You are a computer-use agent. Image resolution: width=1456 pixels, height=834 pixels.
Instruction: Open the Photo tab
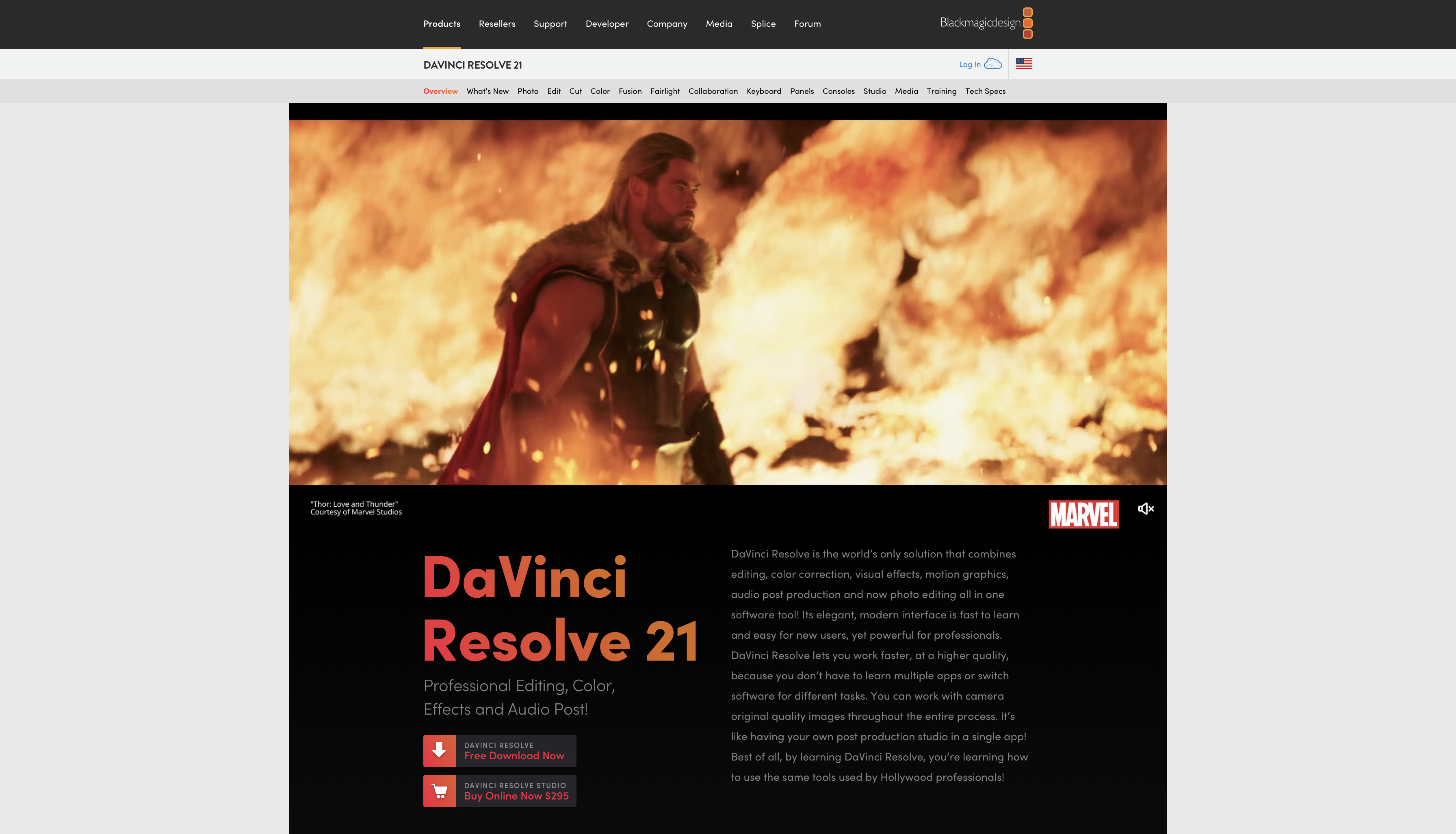(528, 91)
